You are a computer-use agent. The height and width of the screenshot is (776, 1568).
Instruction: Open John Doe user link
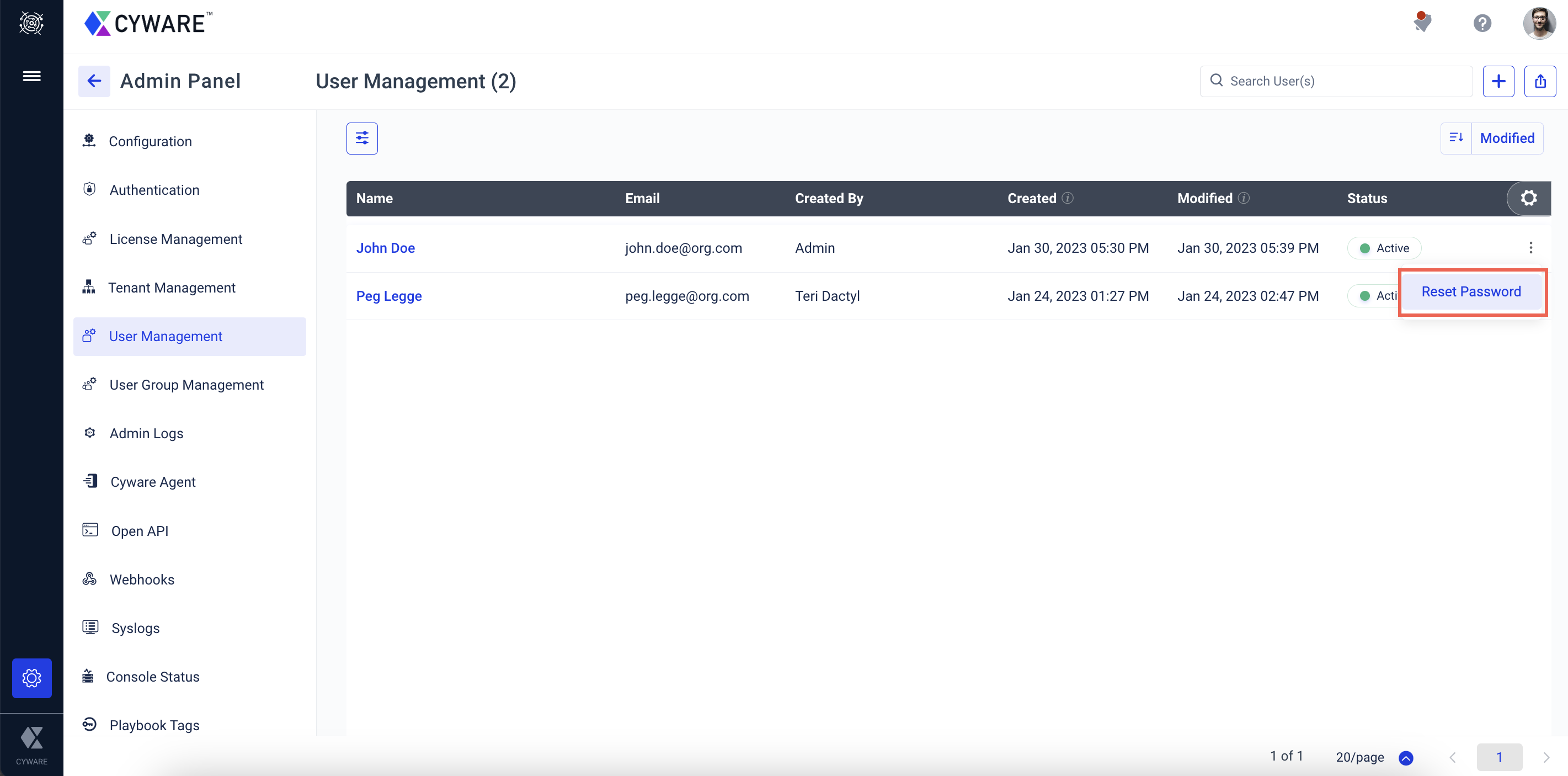pos(385,248)
